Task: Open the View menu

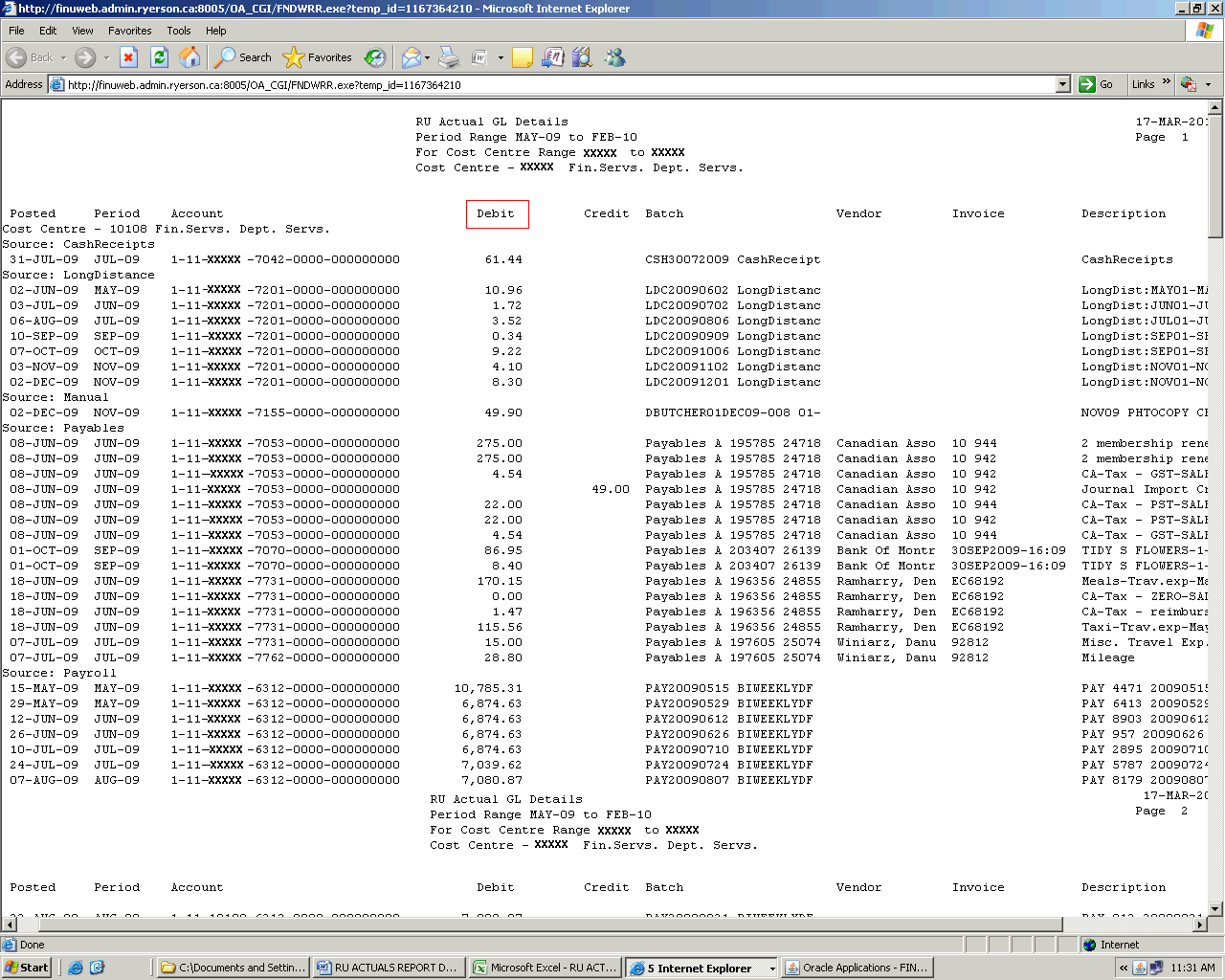Action: pos(82,31)
